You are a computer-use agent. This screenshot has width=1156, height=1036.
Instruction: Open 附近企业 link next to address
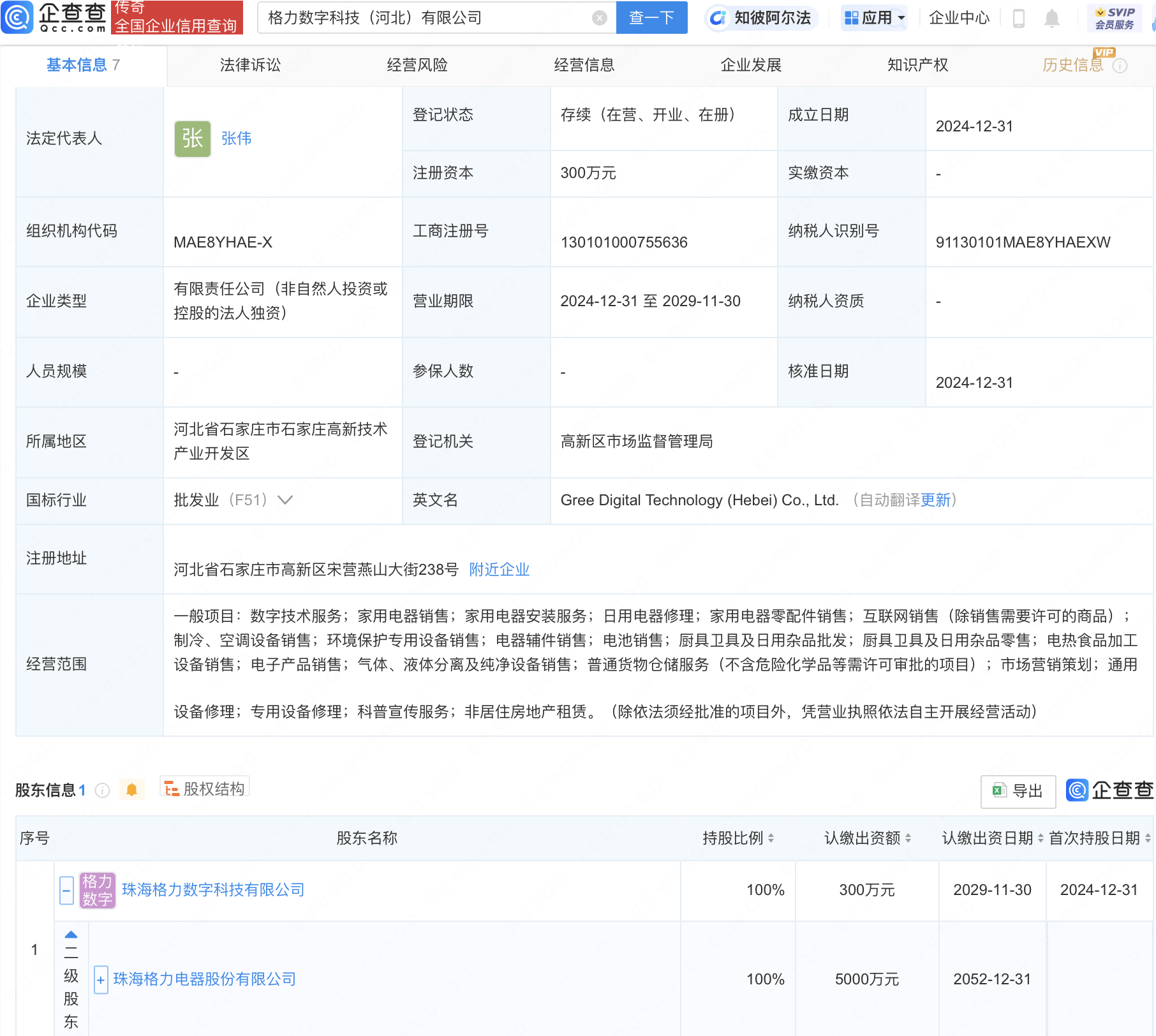pos(499,570)
